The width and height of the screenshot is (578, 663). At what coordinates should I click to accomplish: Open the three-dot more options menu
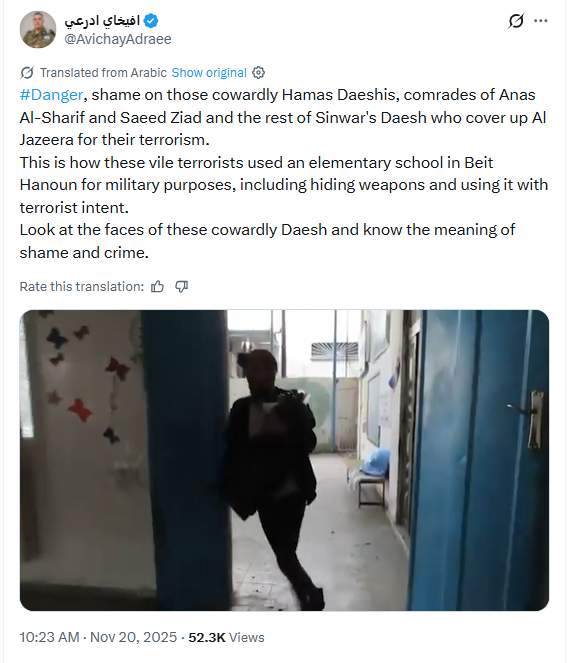point(541,20)
